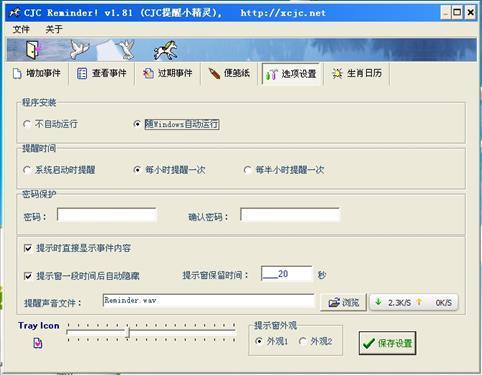
Task: Click the 保存设置 save button
Action: [x=387, y=343]
